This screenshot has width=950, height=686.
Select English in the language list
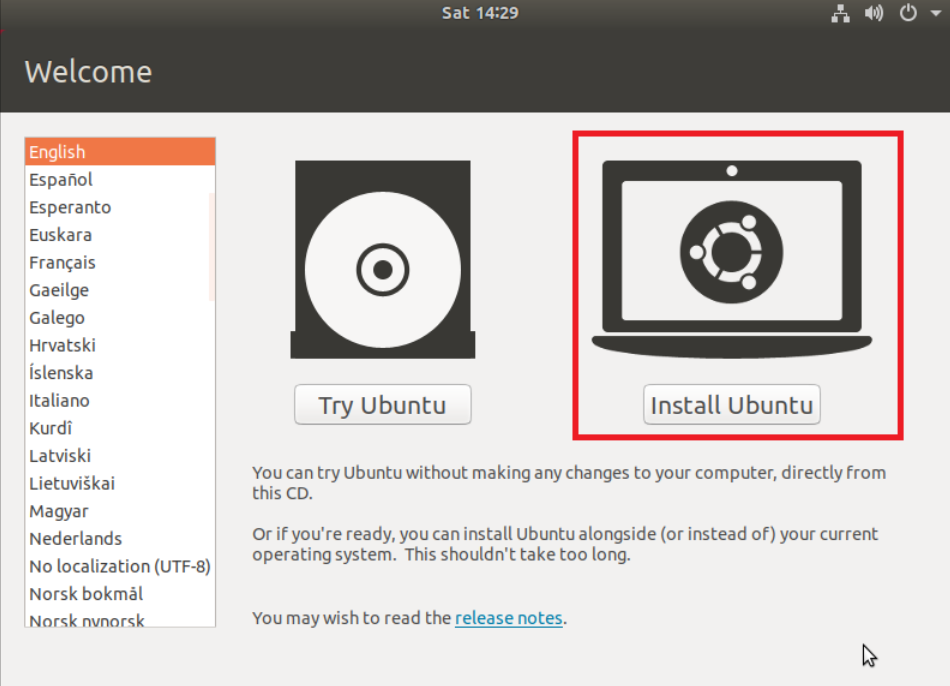(x=120, y=152)
